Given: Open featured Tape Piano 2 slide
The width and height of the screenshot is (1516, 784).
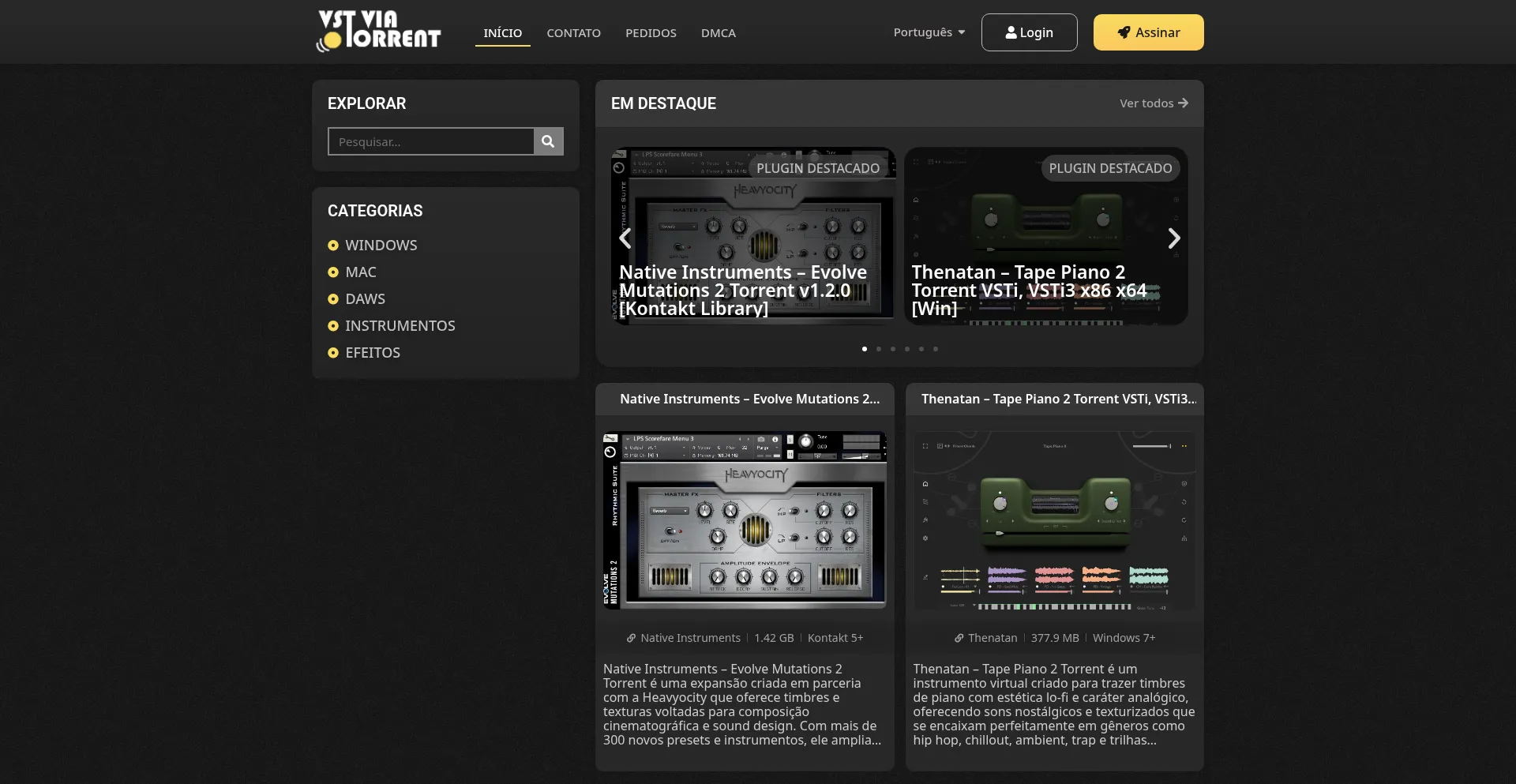Looking at the screenshot, I should [x=1045, y=236].
